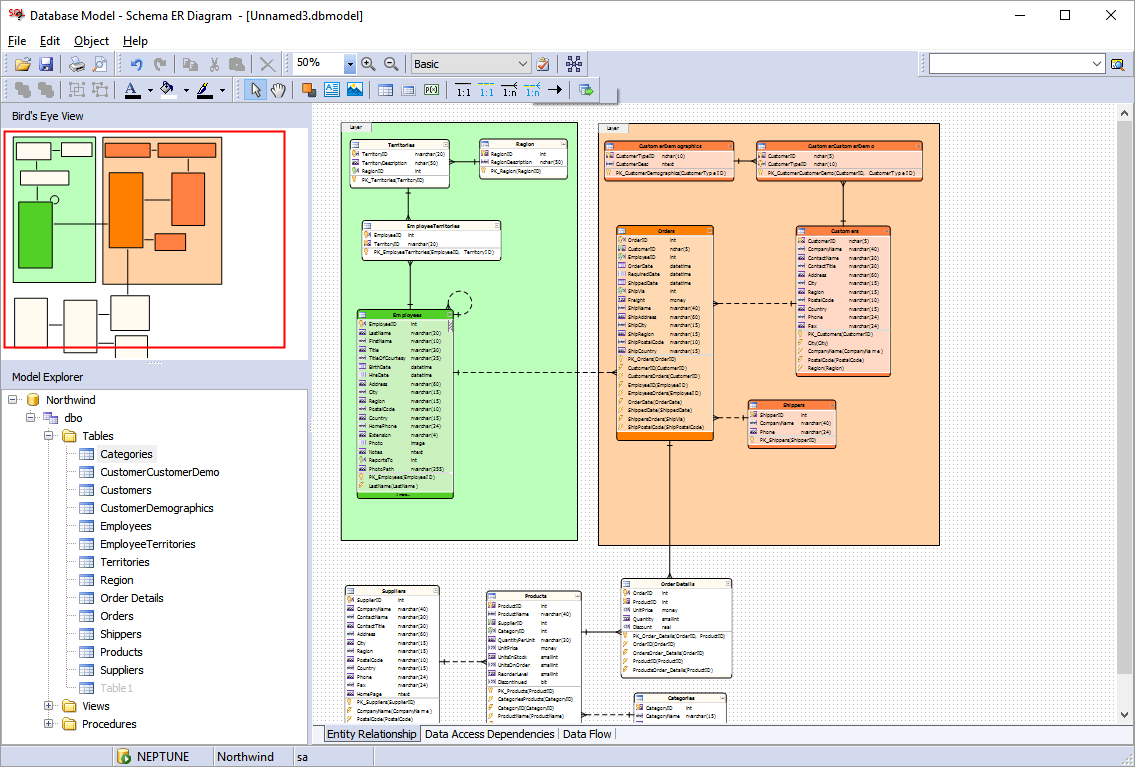
Task: Click the Zoom Out magnifier icon
Action: [391, 64]
